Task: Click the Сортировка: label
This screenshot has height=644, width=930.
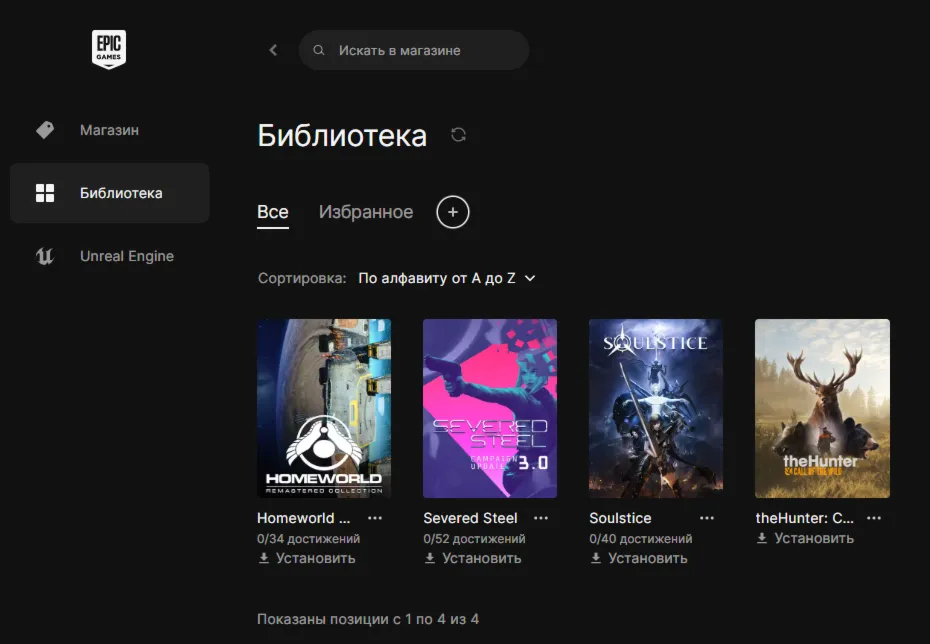Action: click(302, 278)
